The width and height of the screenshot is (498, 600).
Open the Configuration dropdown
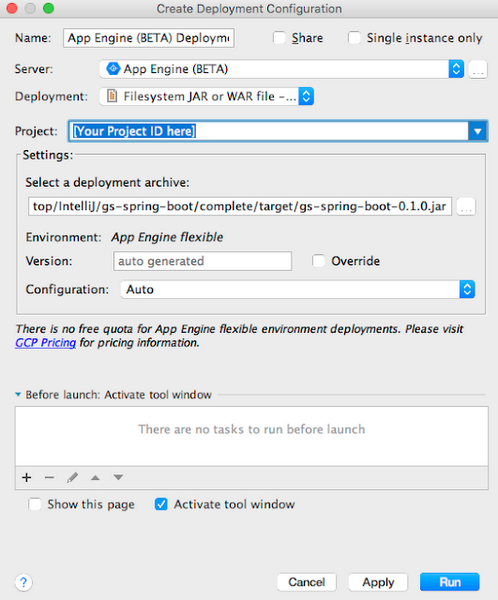298,290
